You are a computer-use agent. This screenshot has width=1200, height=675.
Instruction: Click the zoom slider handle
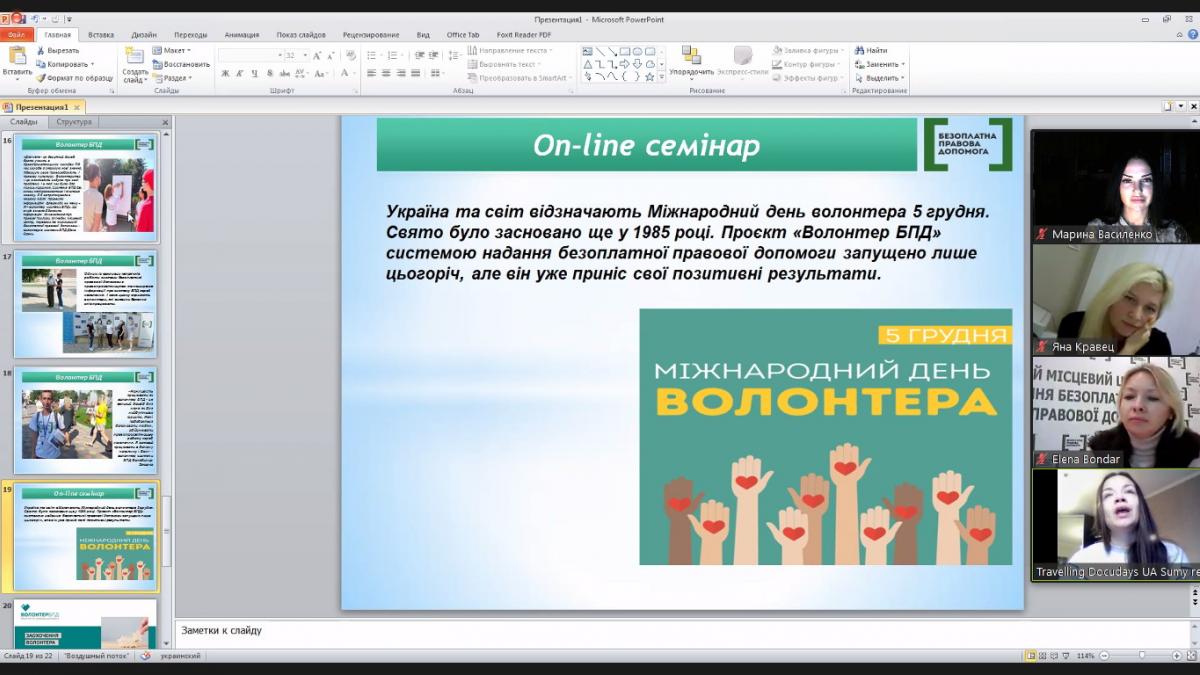tap(1142, 656)
